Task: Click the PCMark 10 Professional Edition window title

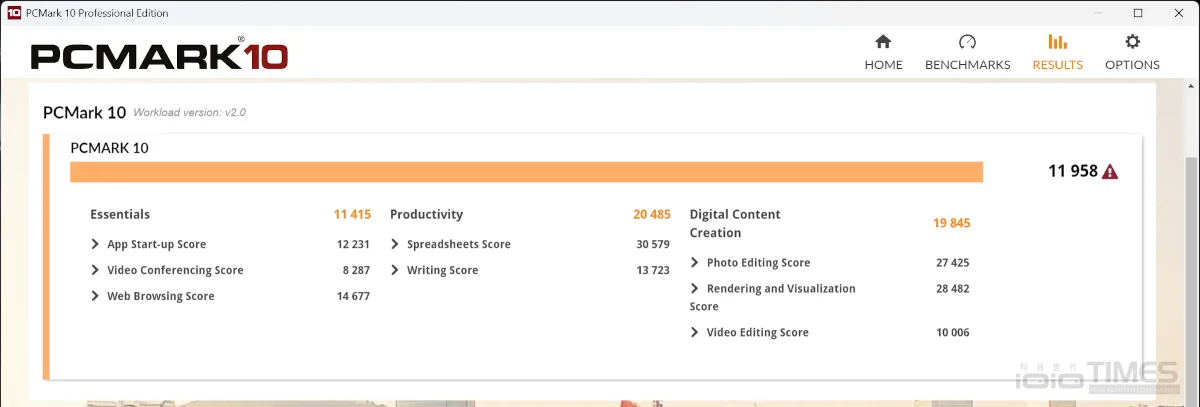Action: point(98,13)
